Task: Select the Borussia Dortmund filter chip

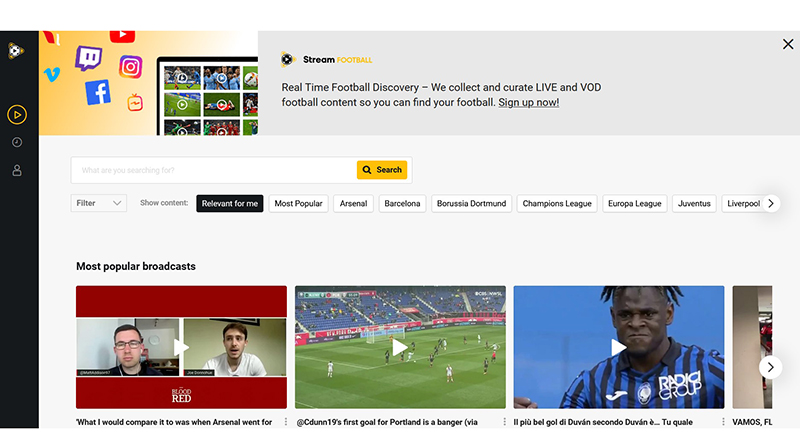Action: 471,204
